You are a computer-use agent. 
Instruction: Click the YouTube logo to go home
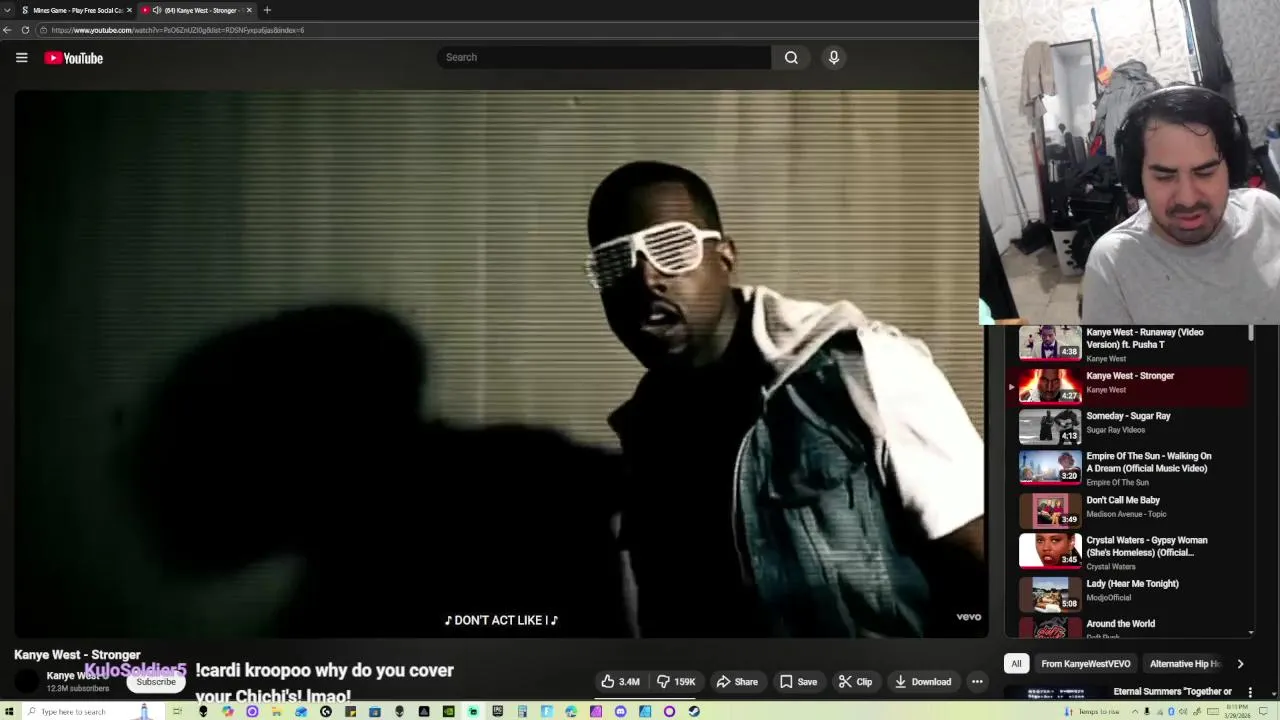point(74,58)
